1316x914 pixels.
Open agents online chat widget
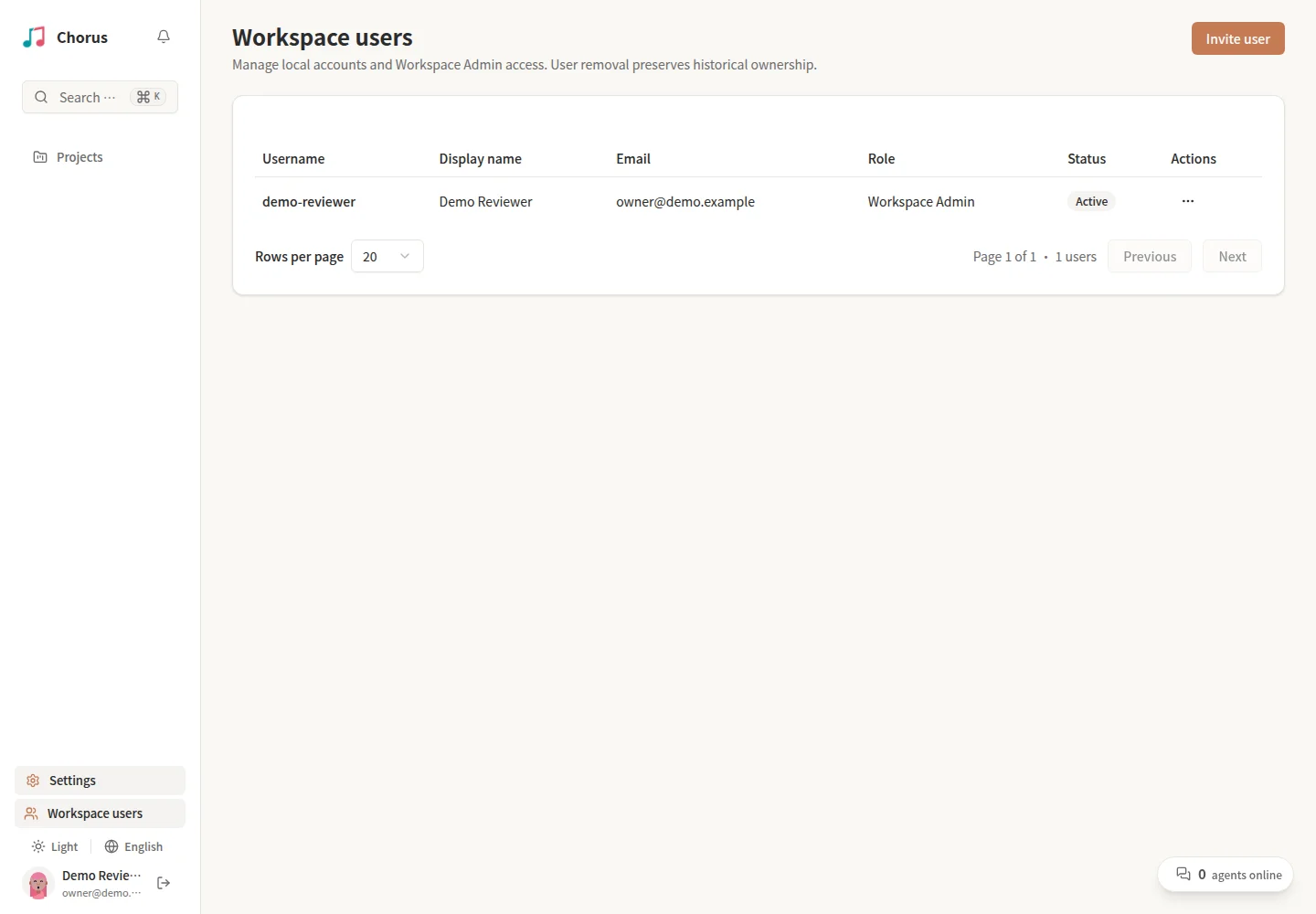coord(1226,875)
